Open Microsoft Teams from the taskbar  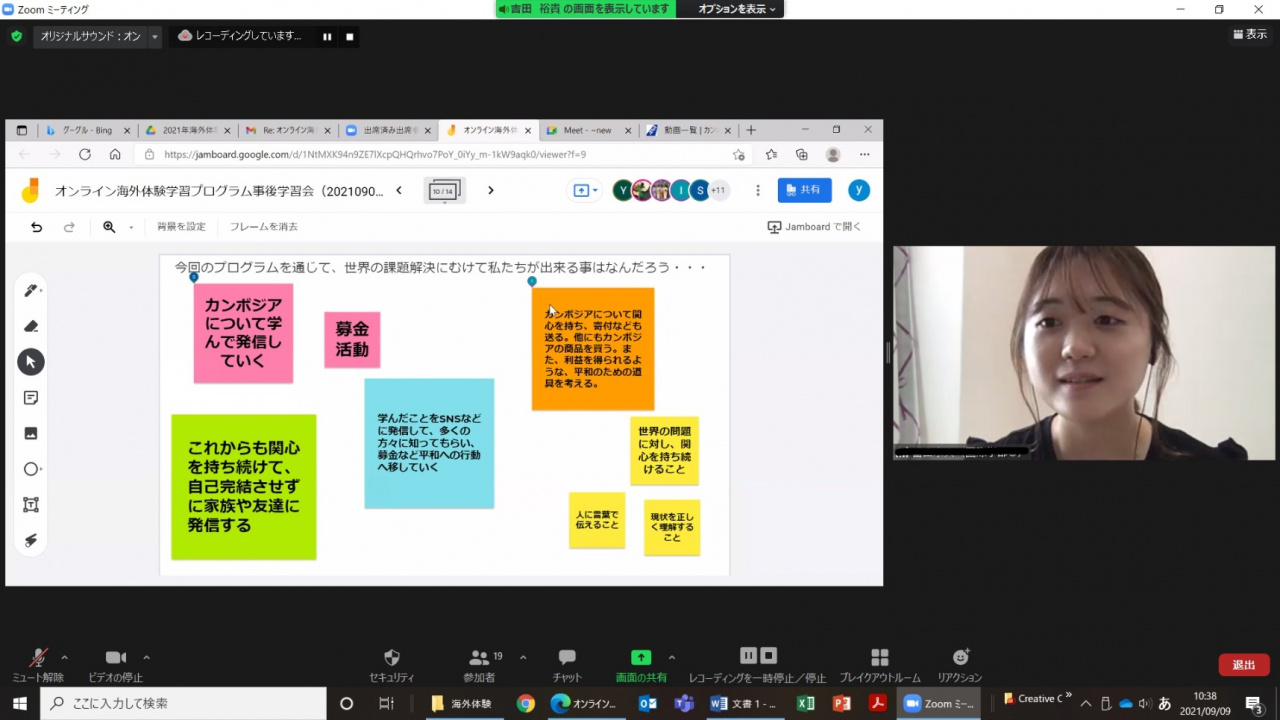pos(684,703)
